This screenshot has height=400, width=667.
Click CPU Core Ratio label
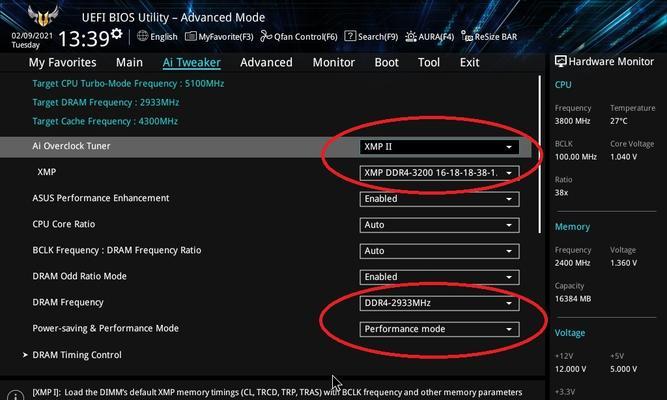pos(64,224)
